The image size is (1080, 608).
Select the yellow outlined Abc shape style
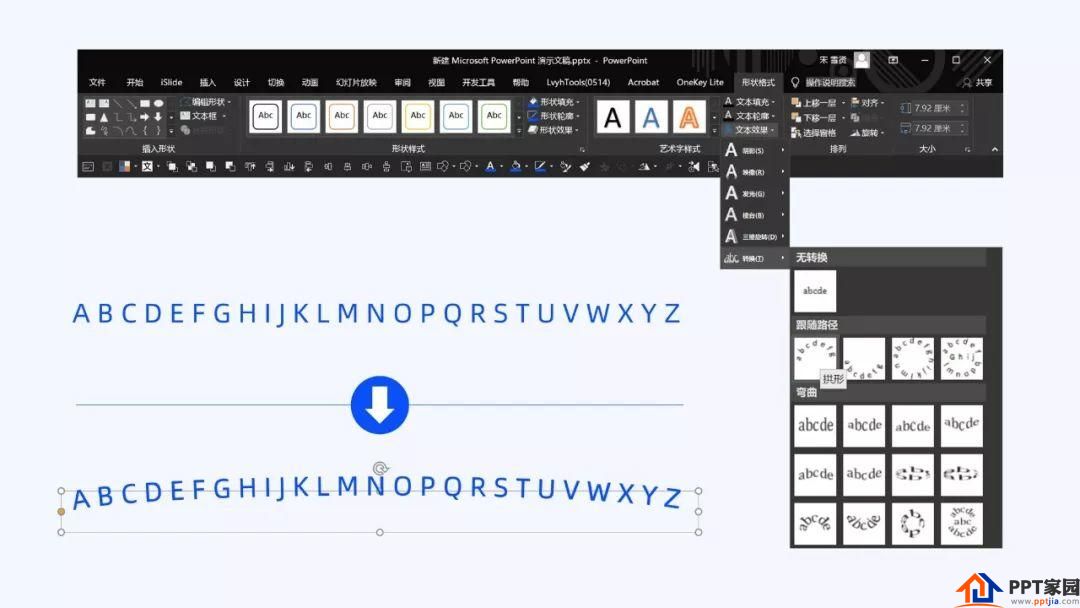417,116
